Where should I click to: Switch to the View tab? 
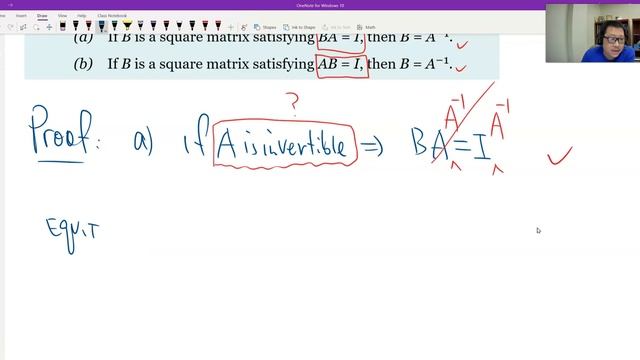tap(62, 16)
